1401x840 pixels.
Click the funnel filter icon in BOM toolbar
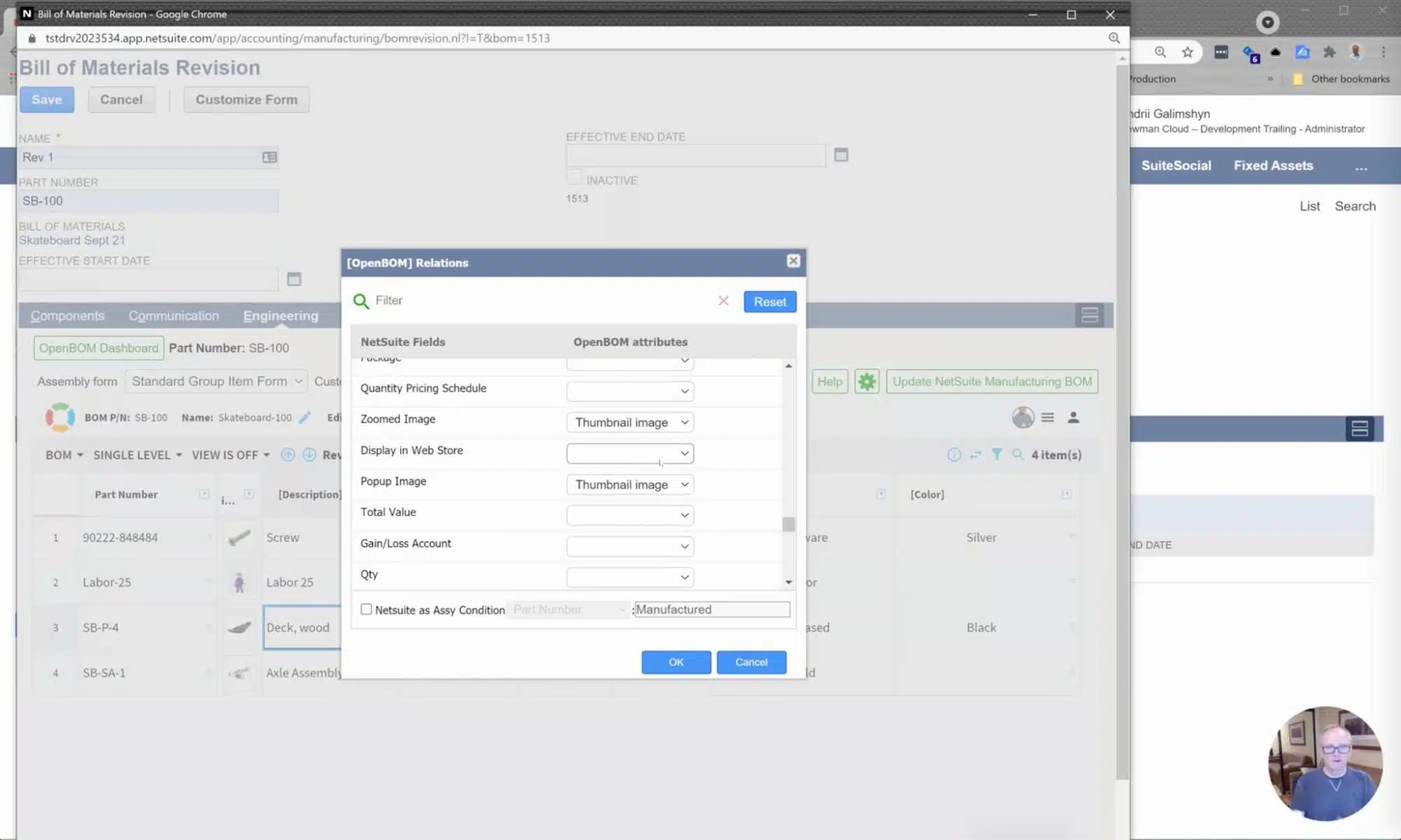coord(997,455)
